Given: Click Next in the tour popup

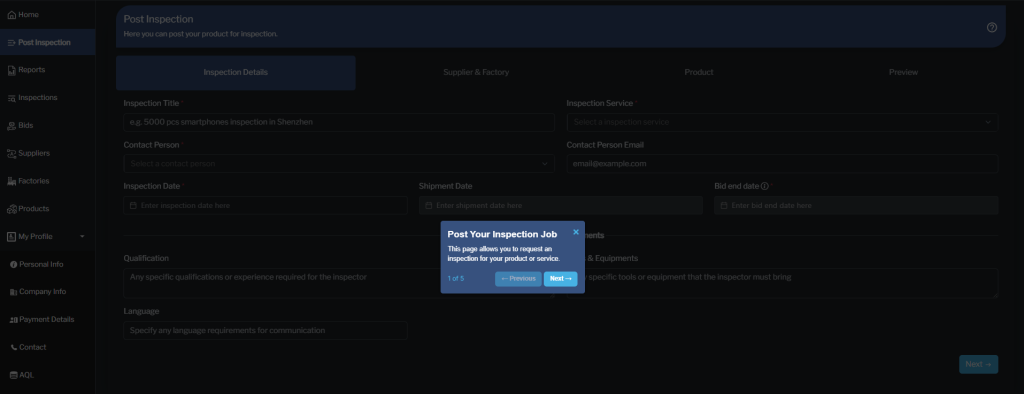Looking at the screenshot, I should tap(560, 279).
